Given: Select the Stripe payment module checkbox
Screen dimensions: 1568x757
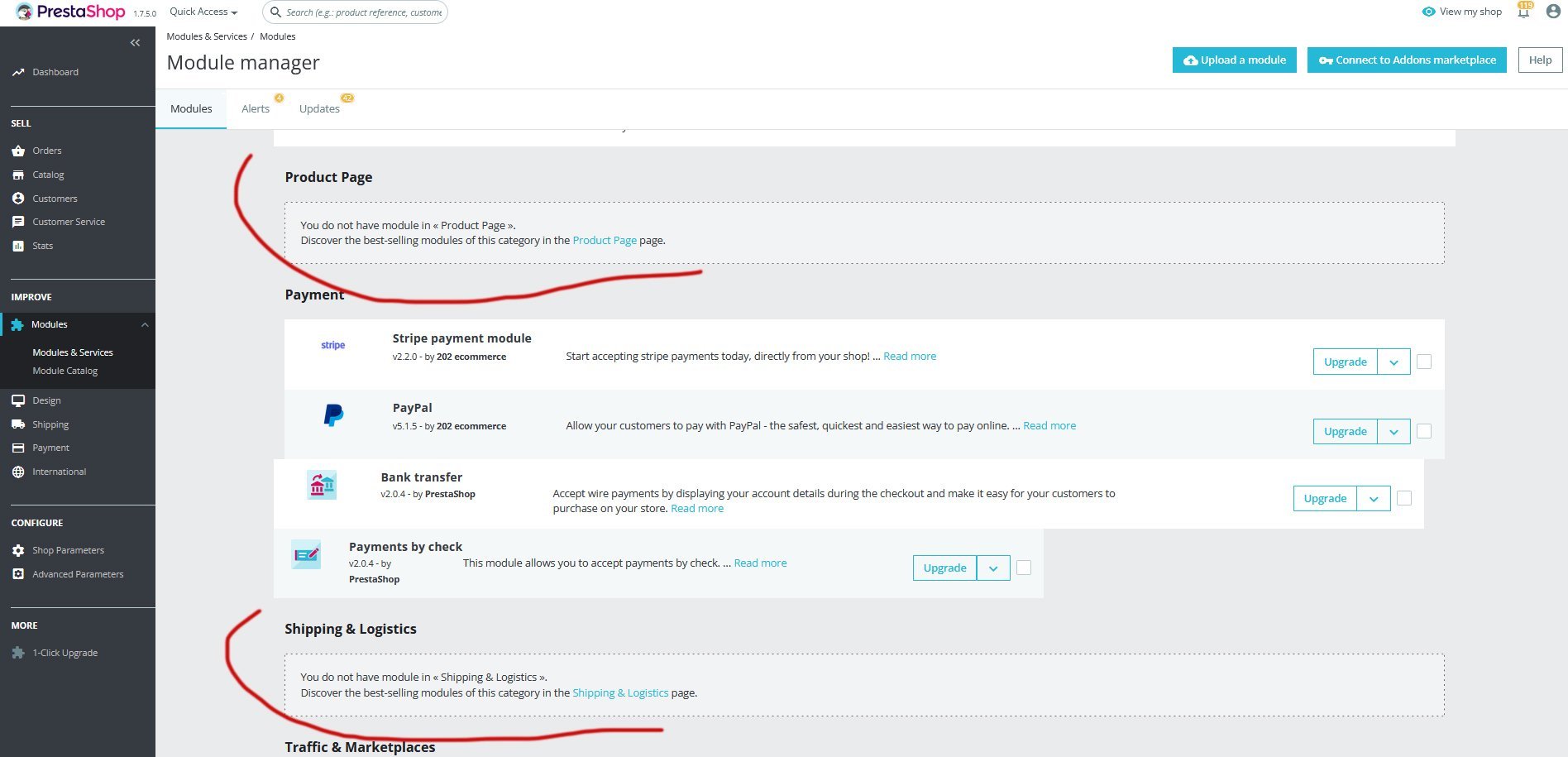Looking at the screenshot, I should [x=1424, y=362].
